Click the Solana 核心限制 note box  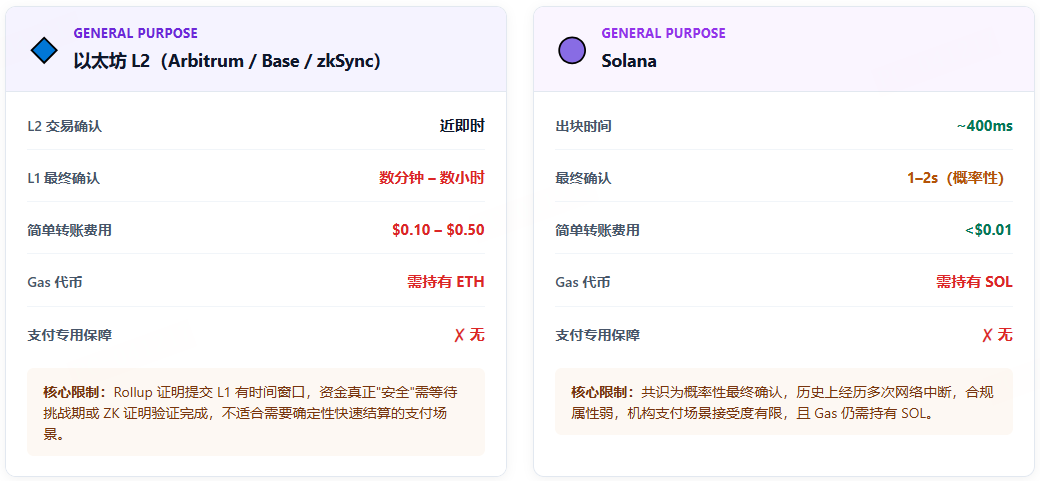coord(783,402)
